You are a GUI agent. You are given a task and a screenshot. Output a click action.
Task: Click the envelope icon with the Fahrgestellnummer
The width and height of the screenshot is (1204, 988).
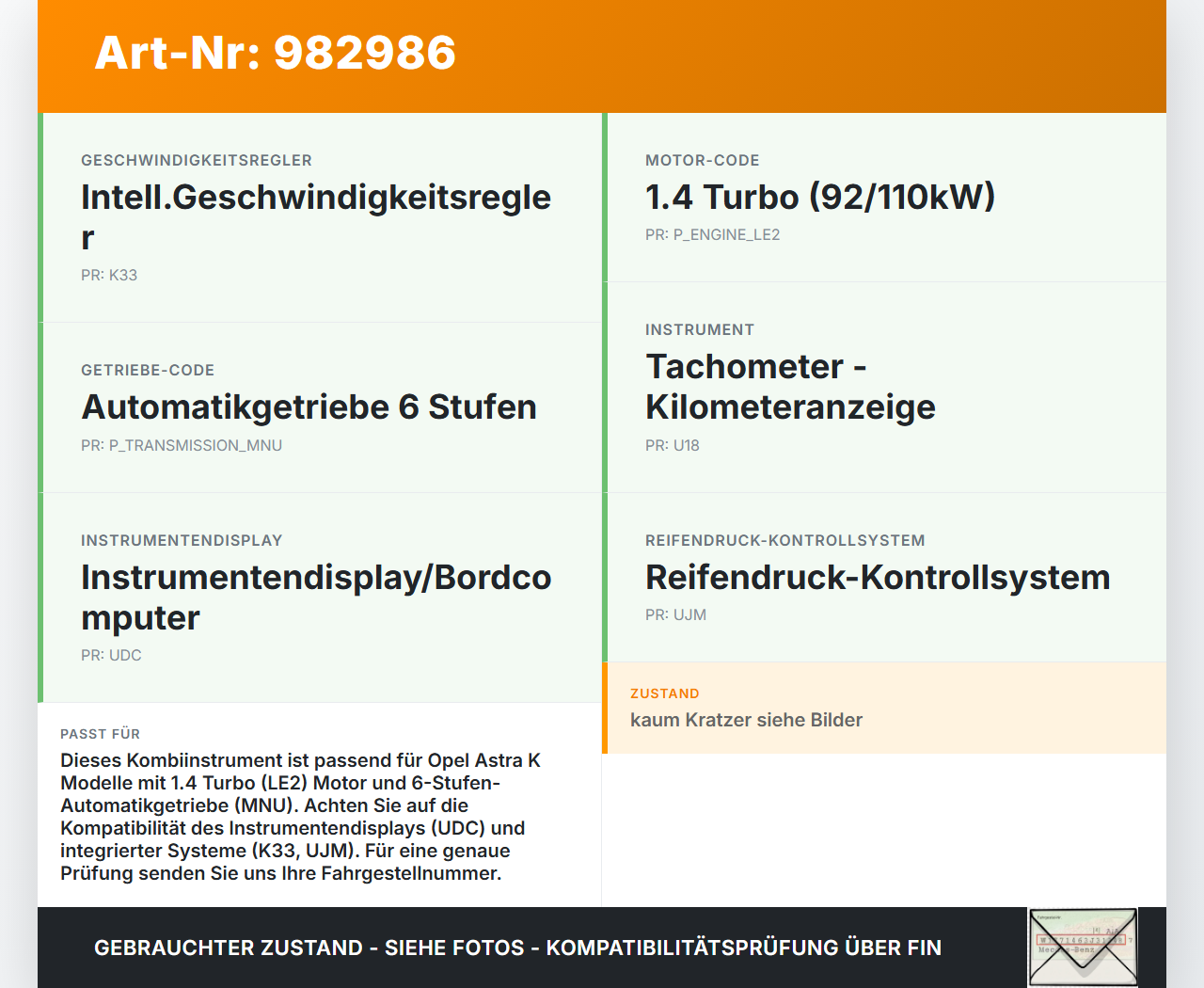pos(1083,947)
